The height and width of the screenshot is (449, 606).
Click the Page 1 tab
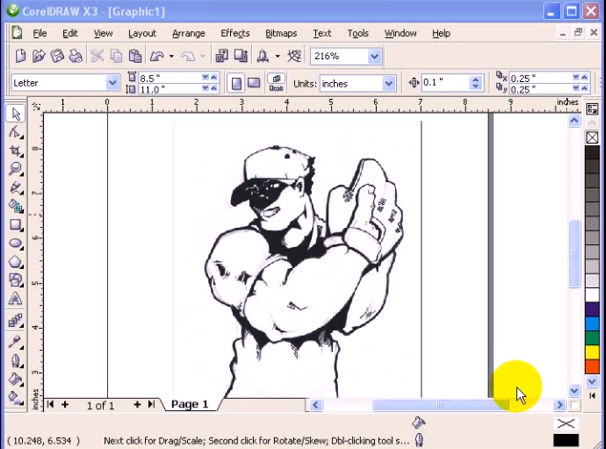189,404
